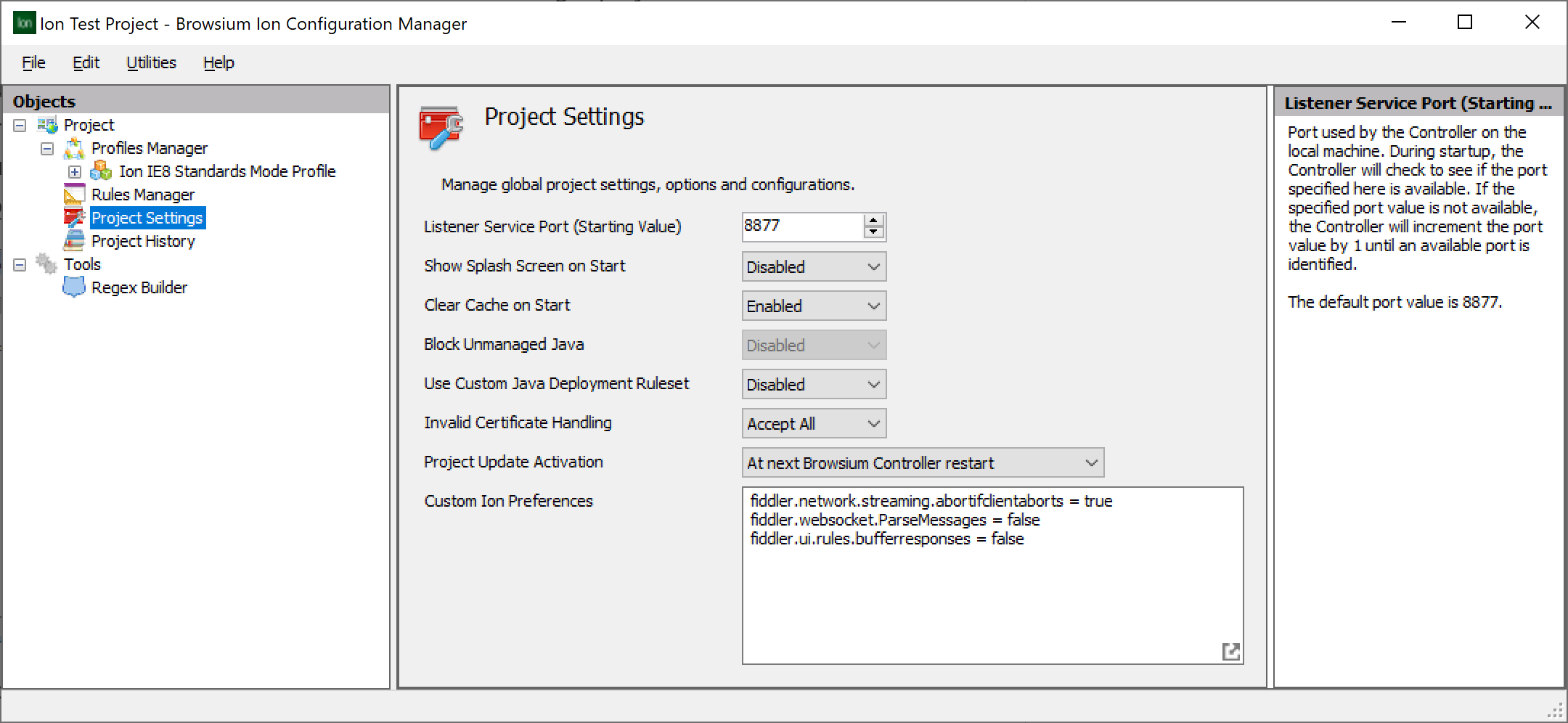The width and height of the screenshot is (1568, 723).
Task: Collapse the Tools node
Action: pos(20,264)
